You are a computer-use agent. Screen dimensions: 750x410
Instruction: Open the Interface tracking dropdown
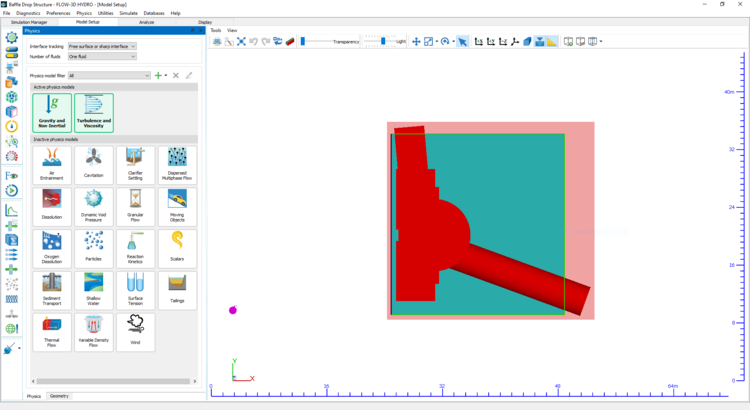point(102,46)
